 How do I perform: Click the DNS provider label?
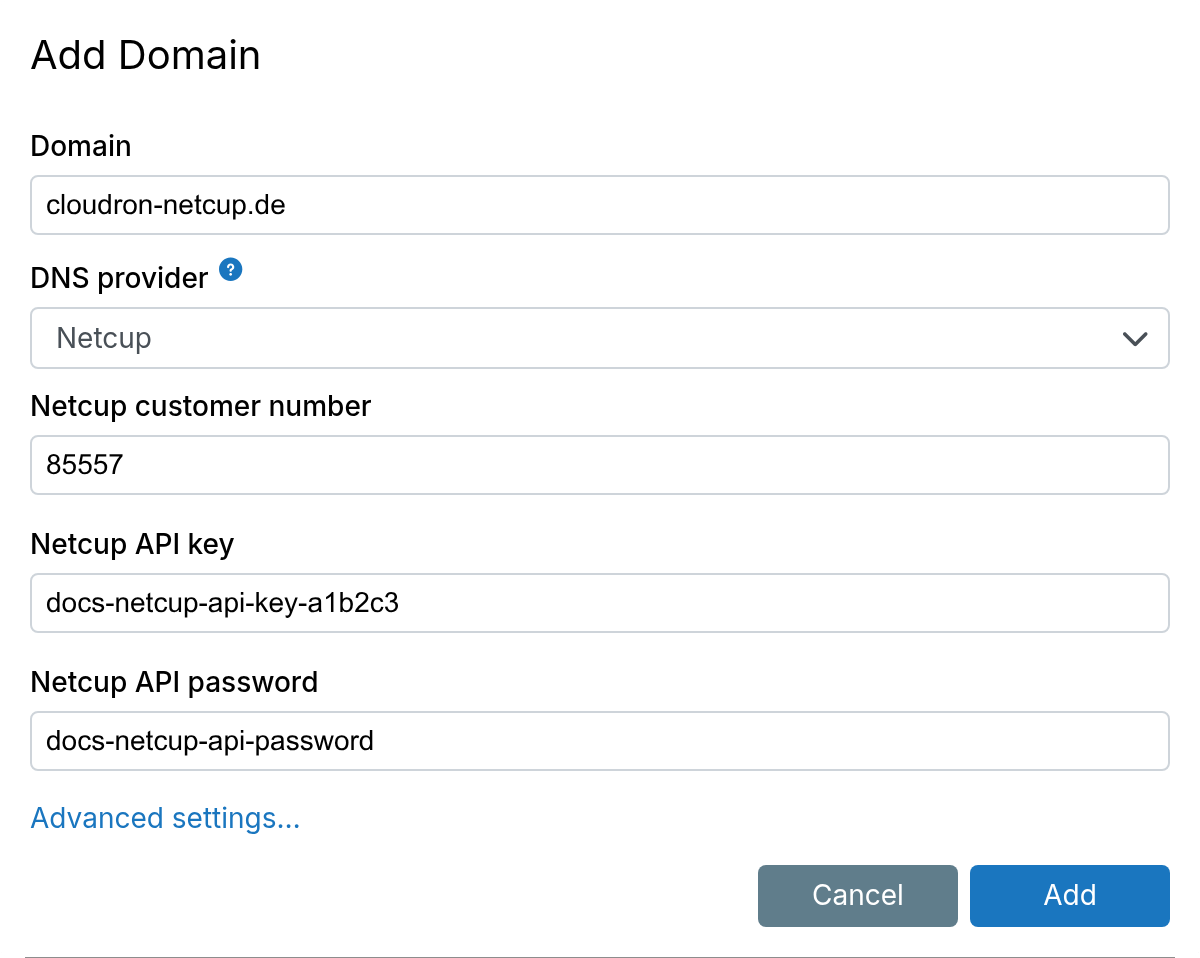[x=119, y=278]
